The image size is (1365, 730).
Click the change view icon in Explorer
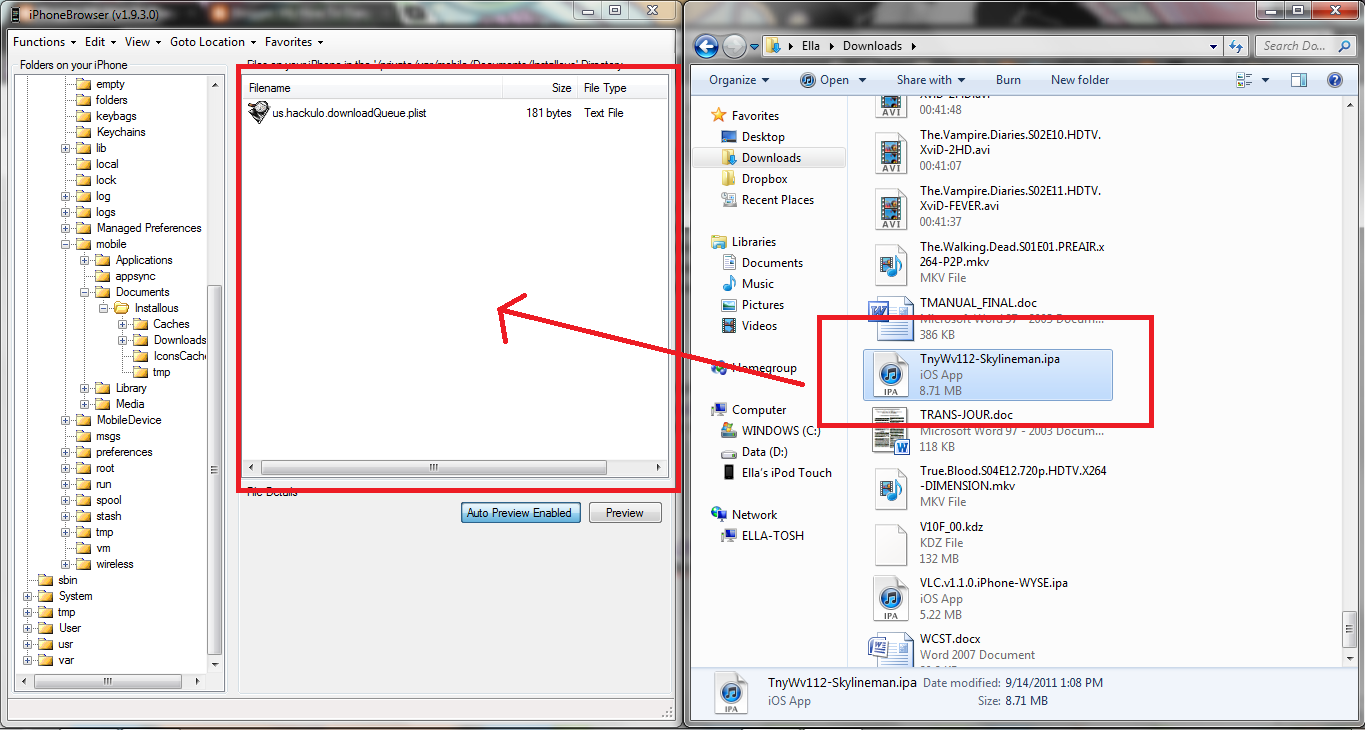(x=1245, y=80)
